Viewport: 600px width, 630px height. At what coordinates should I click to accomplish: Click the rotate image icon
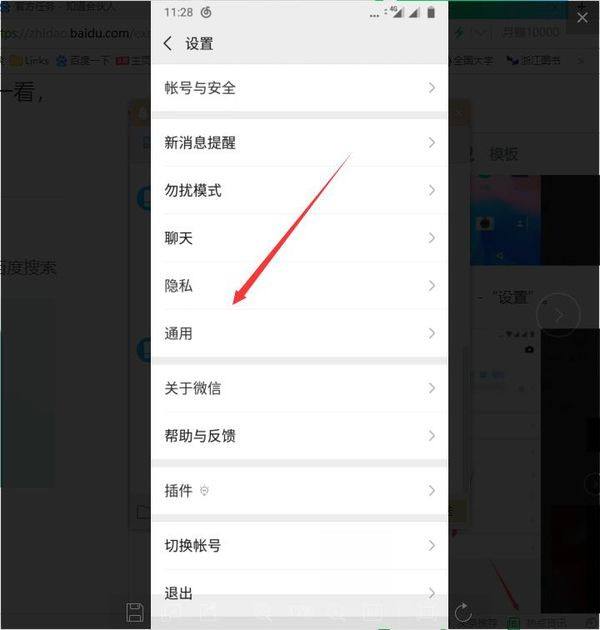point(463,612)
